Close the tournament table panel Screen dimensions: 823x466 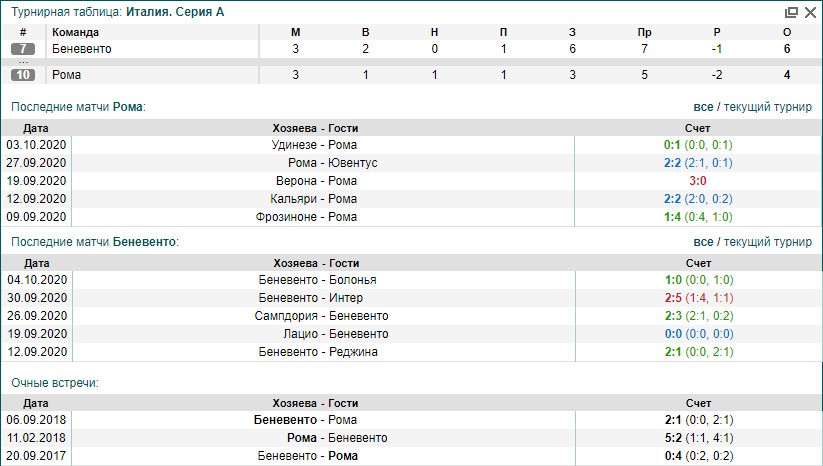(808, 12)
